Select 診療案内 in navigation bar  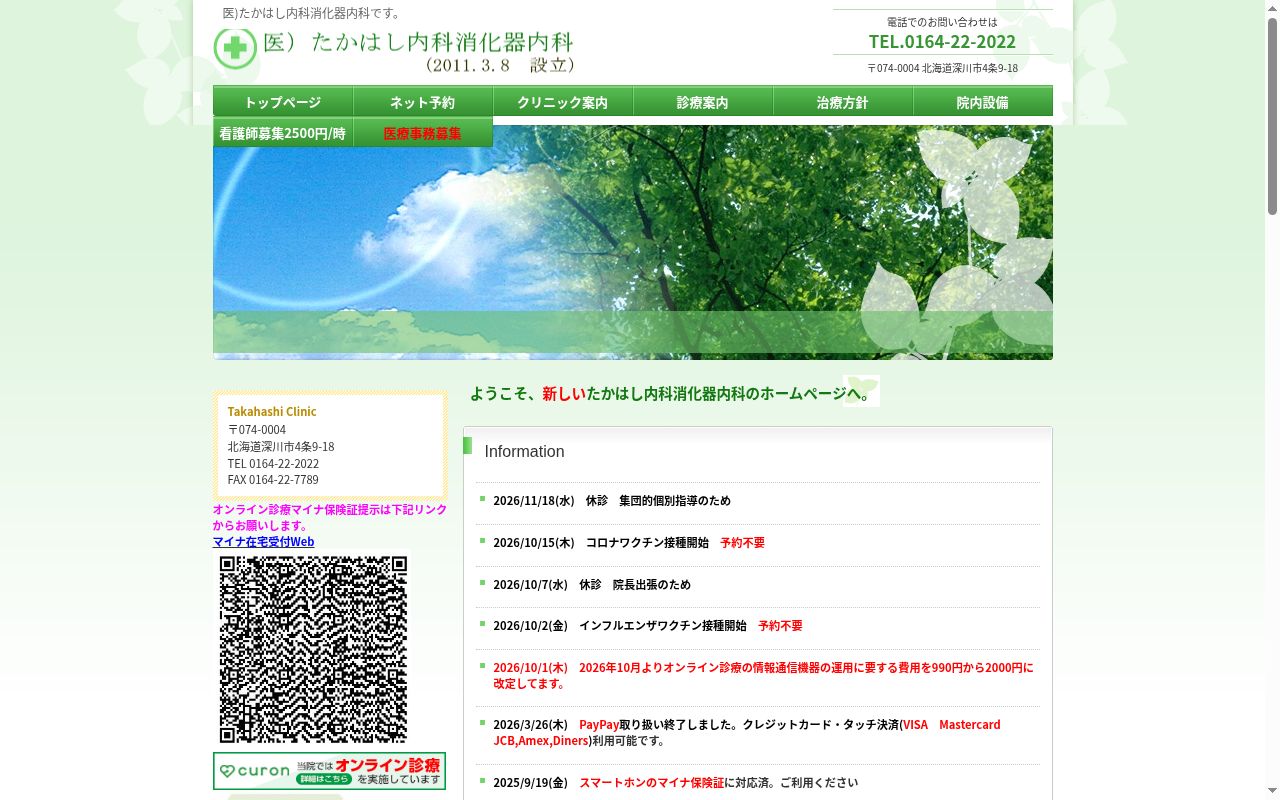click(703, 102)
